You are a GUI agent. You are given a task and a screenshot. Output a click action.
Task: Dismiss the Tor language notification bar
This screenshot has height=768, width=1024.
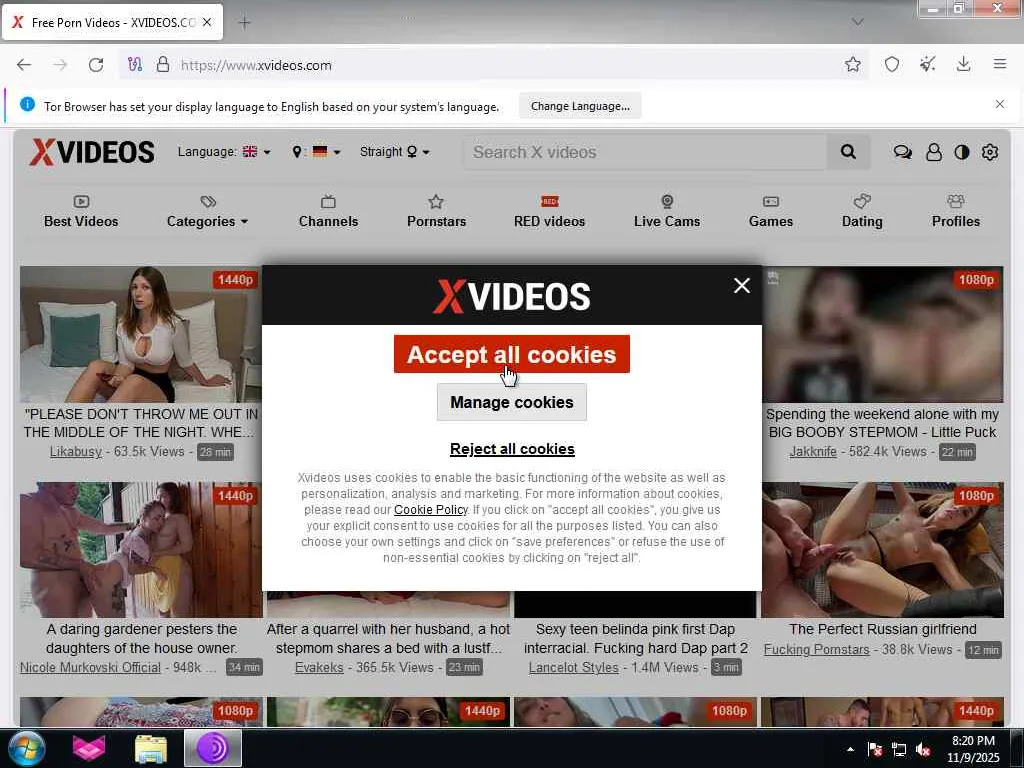(999, 104)
